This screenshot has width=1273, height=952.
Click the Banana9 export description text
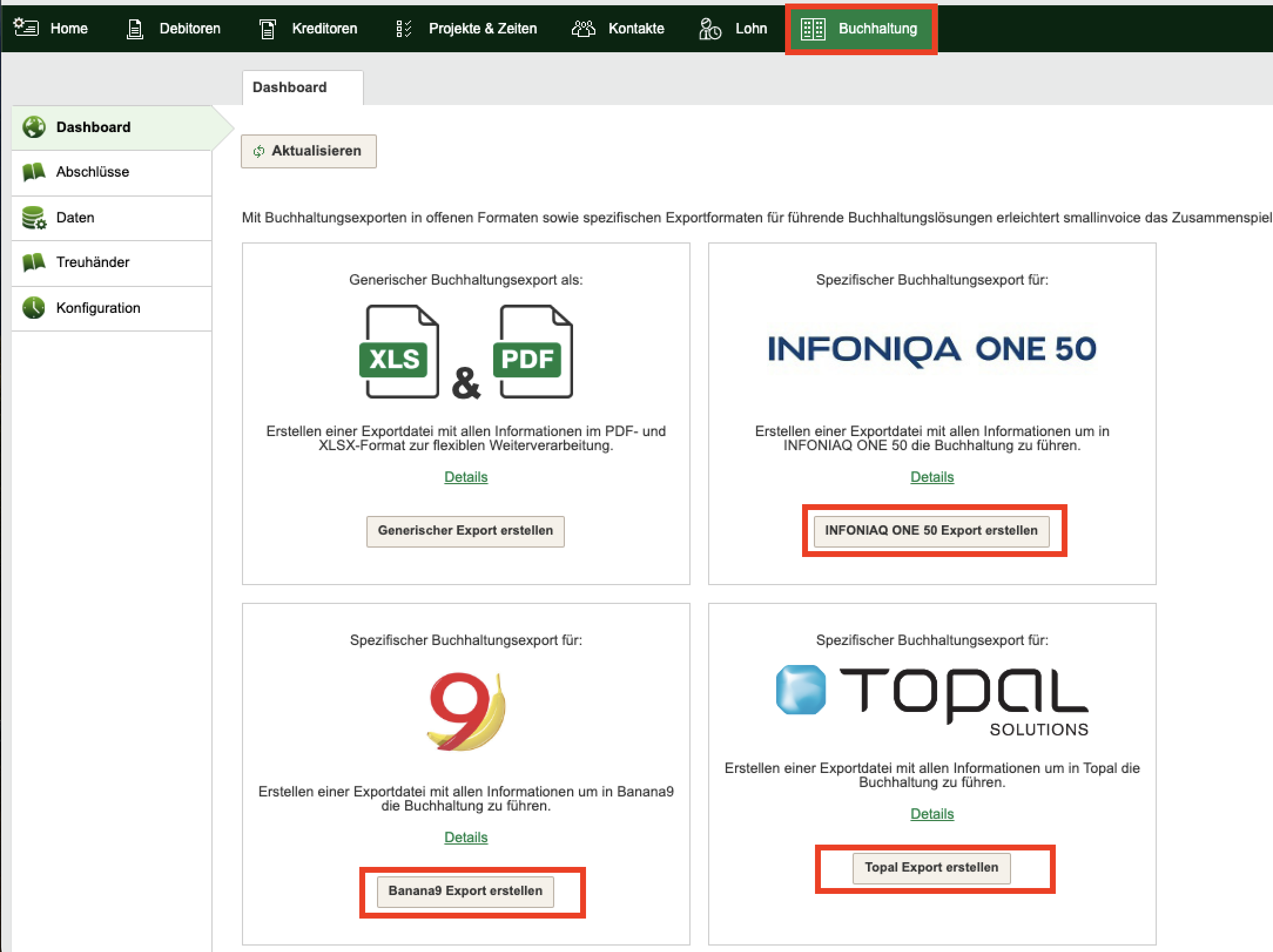click(466, 799)
